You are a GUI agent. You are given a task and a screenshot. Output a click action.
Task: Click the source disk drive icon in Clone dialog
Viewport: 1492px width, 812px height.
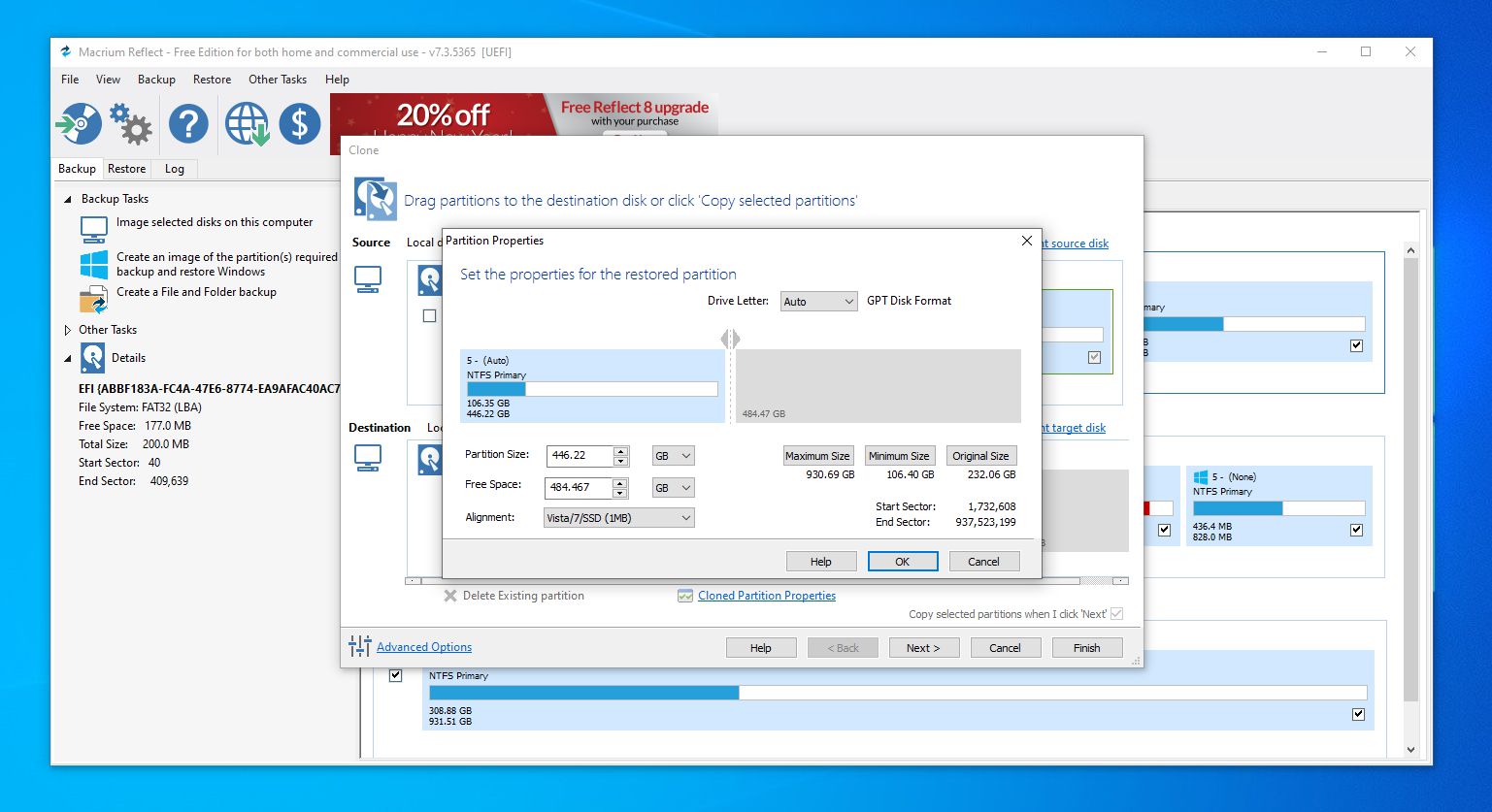430,281
